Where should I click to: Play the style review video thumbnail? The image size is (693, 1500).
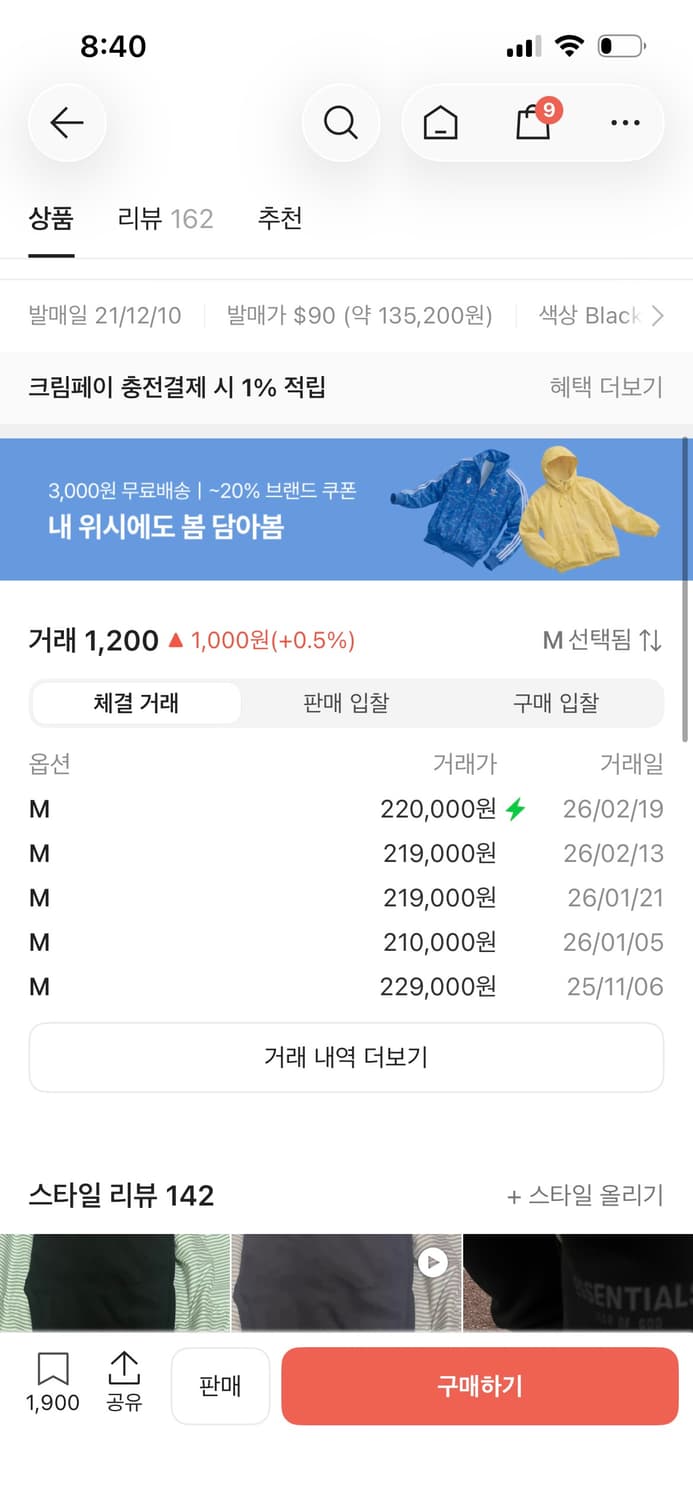click(x=434, y=1262)
